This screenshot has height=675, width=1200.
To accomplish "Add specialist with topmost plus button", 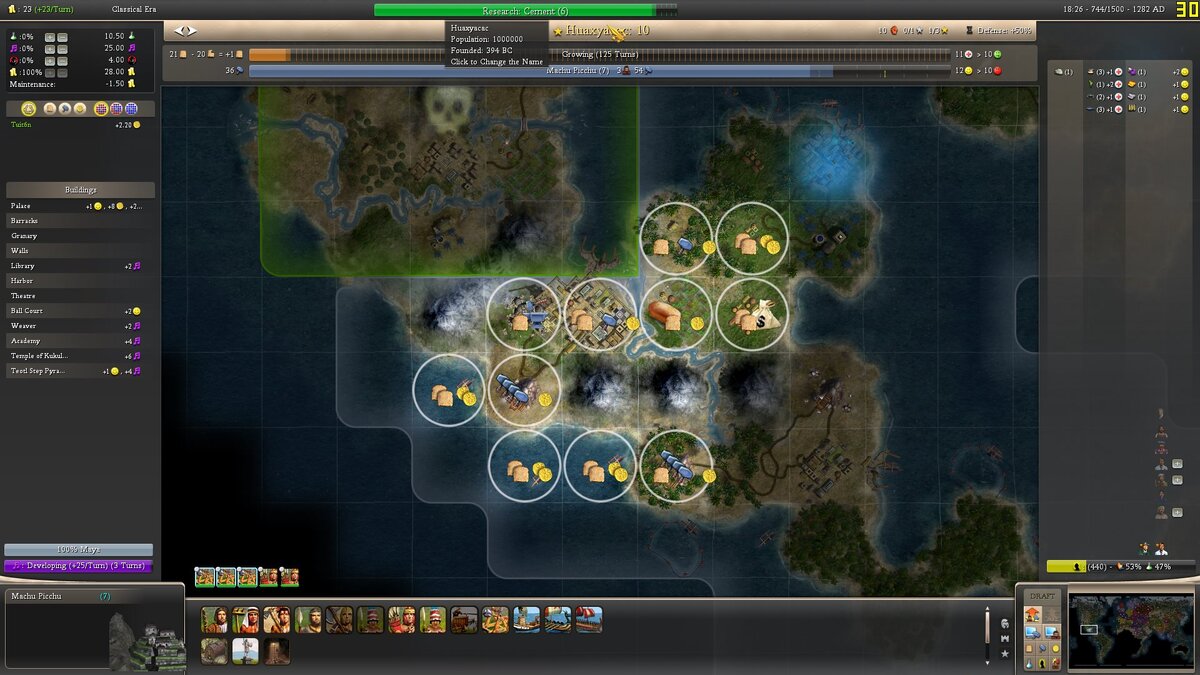I will (x=1177, y=464).
